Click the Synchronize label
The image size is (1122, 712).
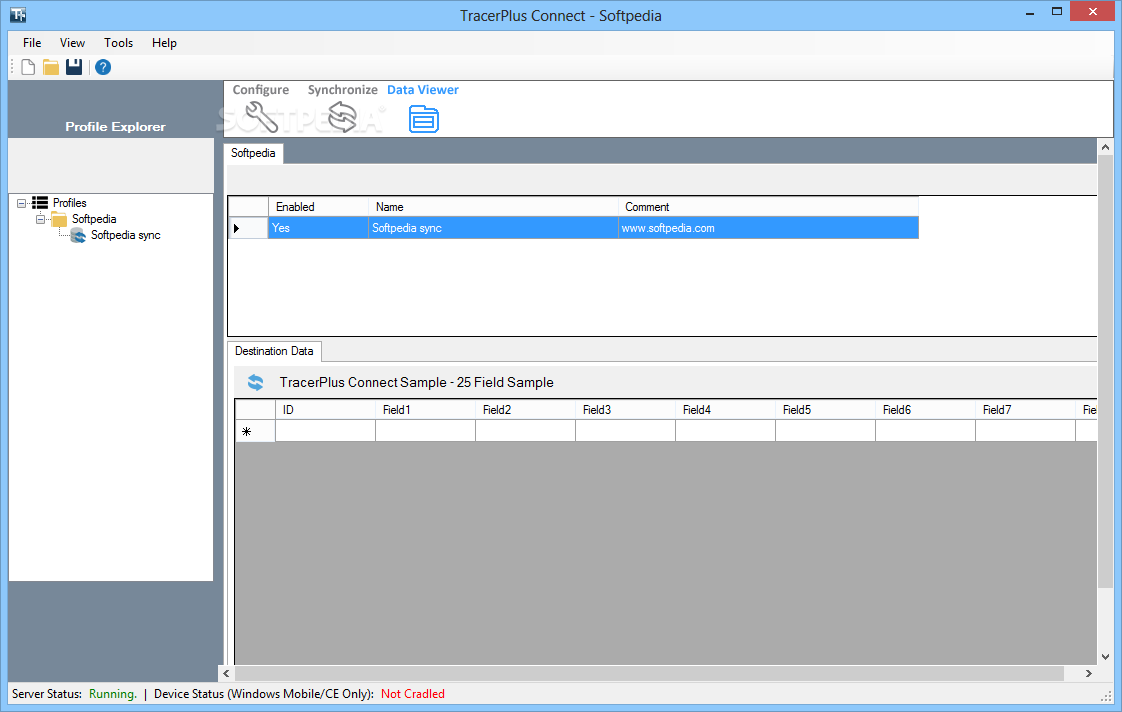point(343,89)
